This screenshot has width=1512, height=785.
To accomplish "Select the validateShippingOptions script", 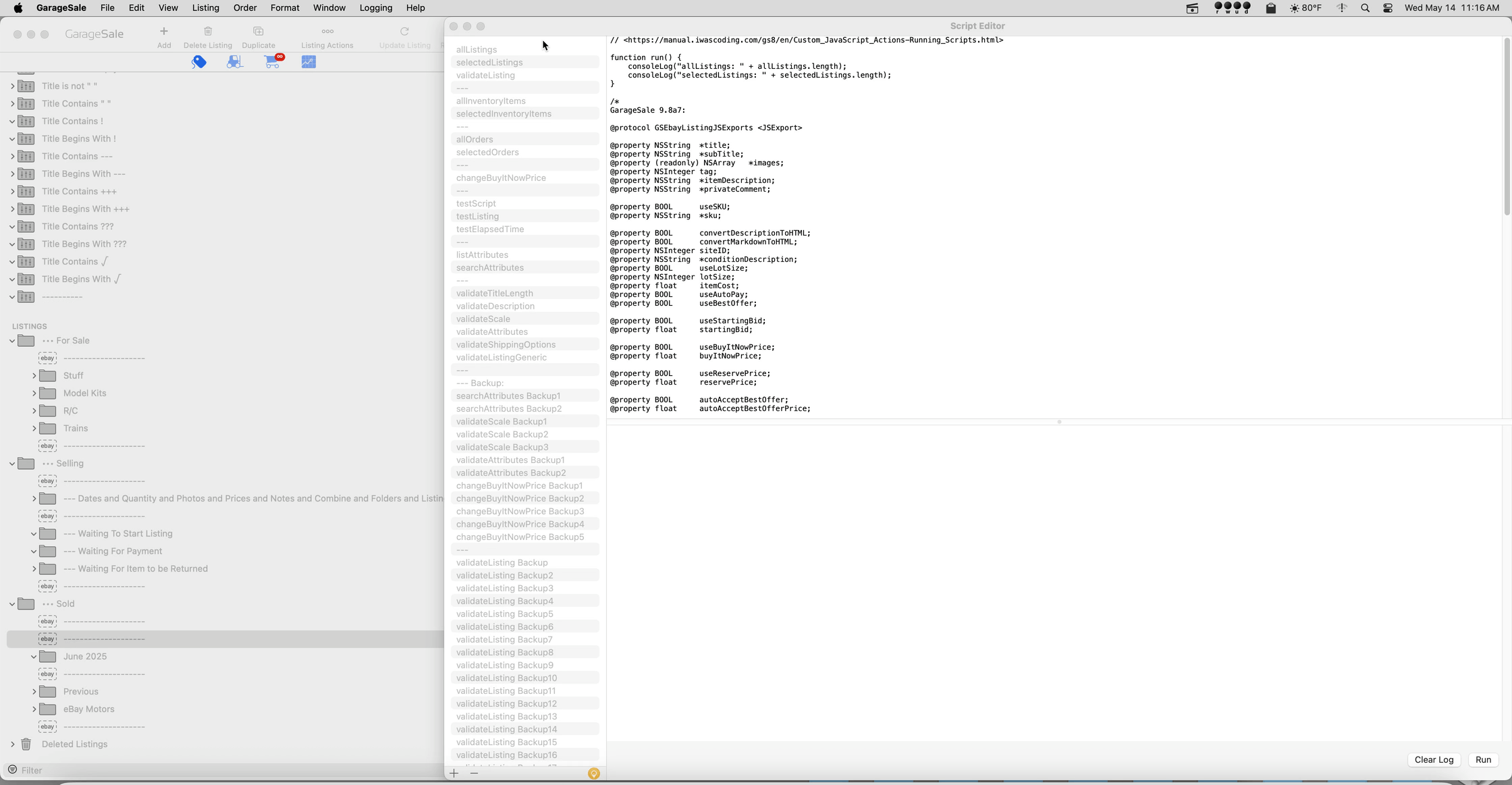I will [525, 344].
